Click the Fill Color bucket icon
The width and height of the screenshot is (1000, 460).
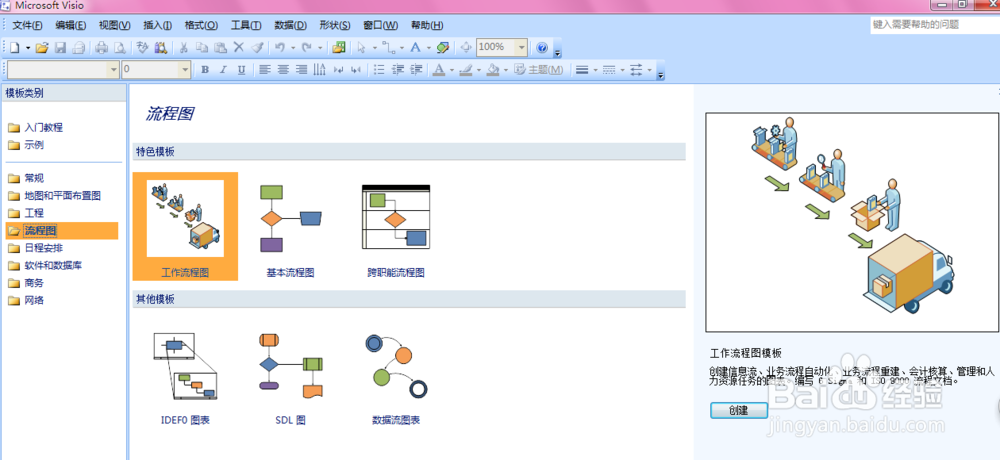click(x=493, y=70)
